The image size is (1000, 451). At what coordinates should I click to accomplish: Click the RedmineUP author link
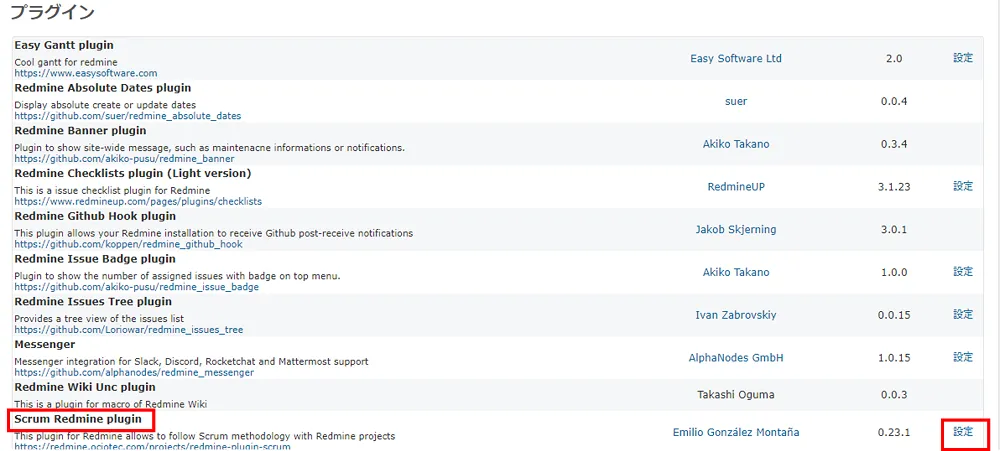(x=736, y=187)
